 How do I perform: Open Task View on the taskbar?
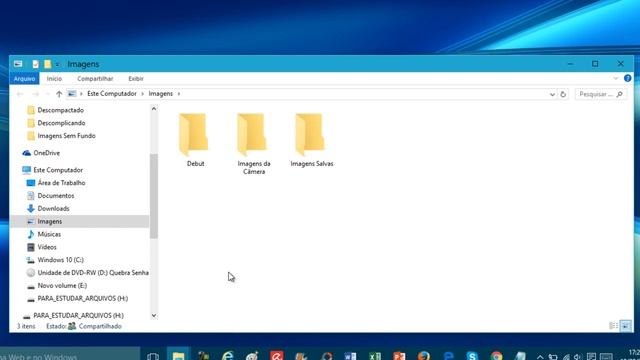[x=153, y=356]
